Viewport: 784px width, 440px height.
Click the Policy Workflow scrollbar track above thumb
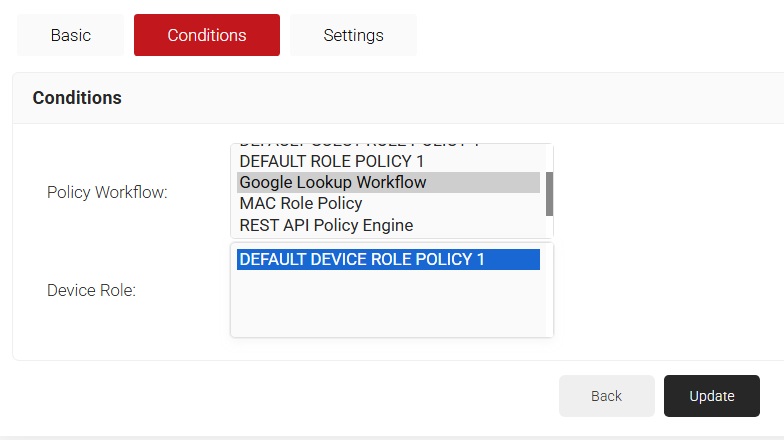pyautogui.click(x=549, y=157)
